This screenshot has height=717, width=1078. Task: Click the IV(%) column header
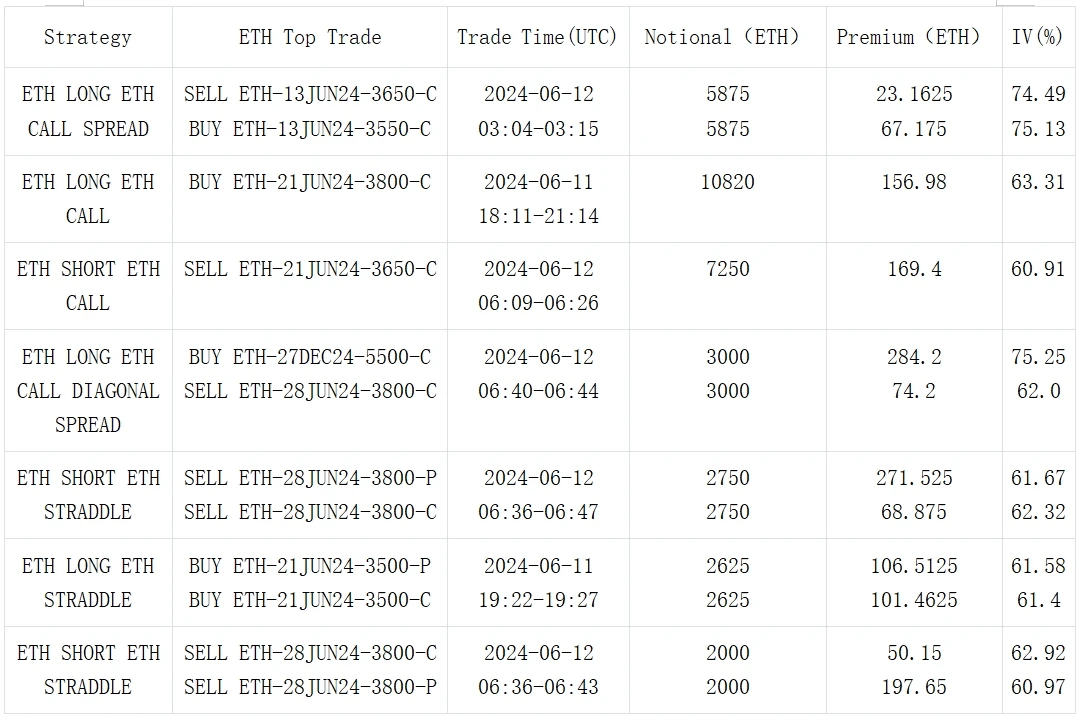1038,37
